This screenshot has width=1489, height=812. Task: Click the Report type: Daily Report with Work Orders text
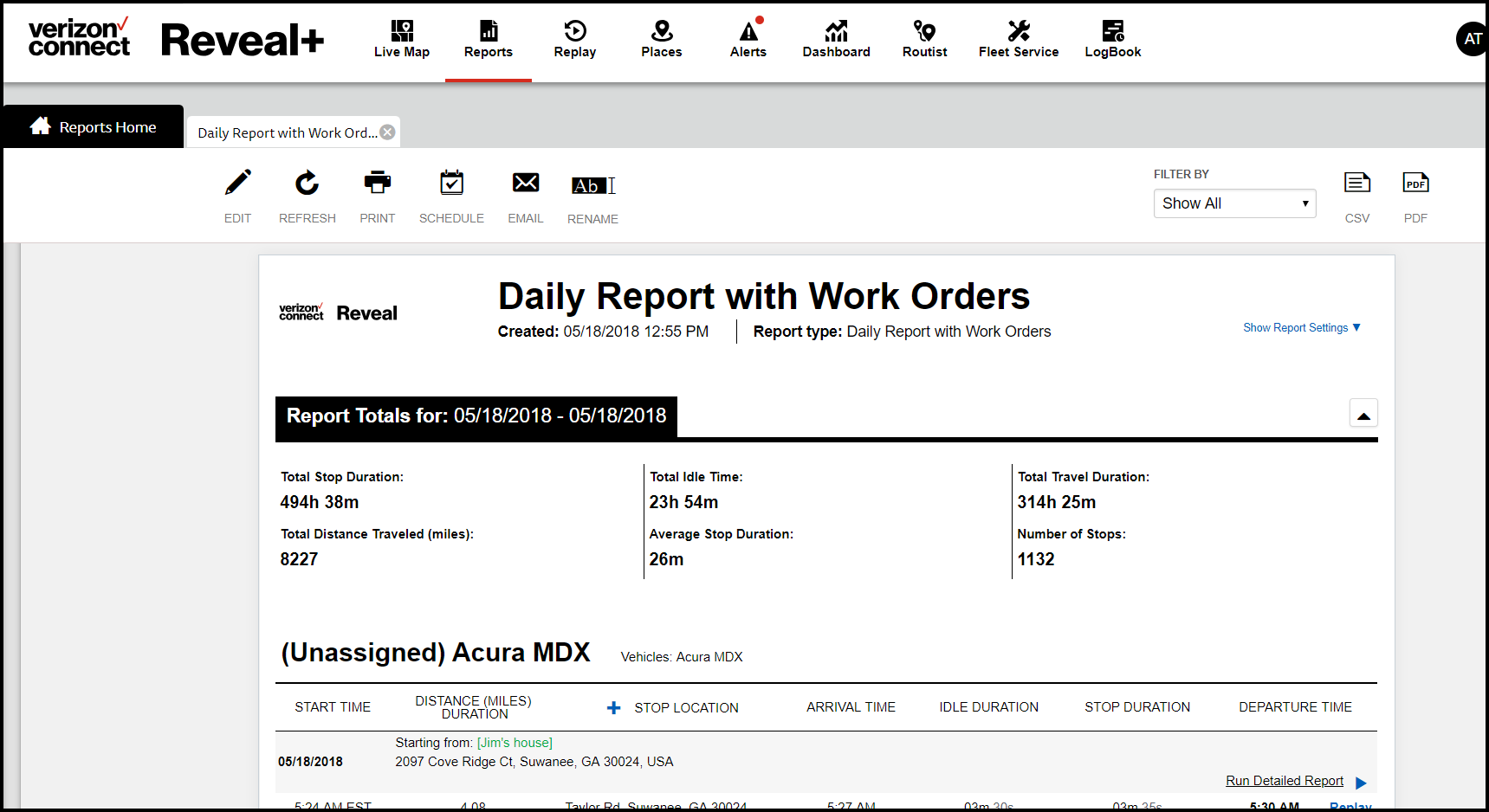tap(902, 332)
